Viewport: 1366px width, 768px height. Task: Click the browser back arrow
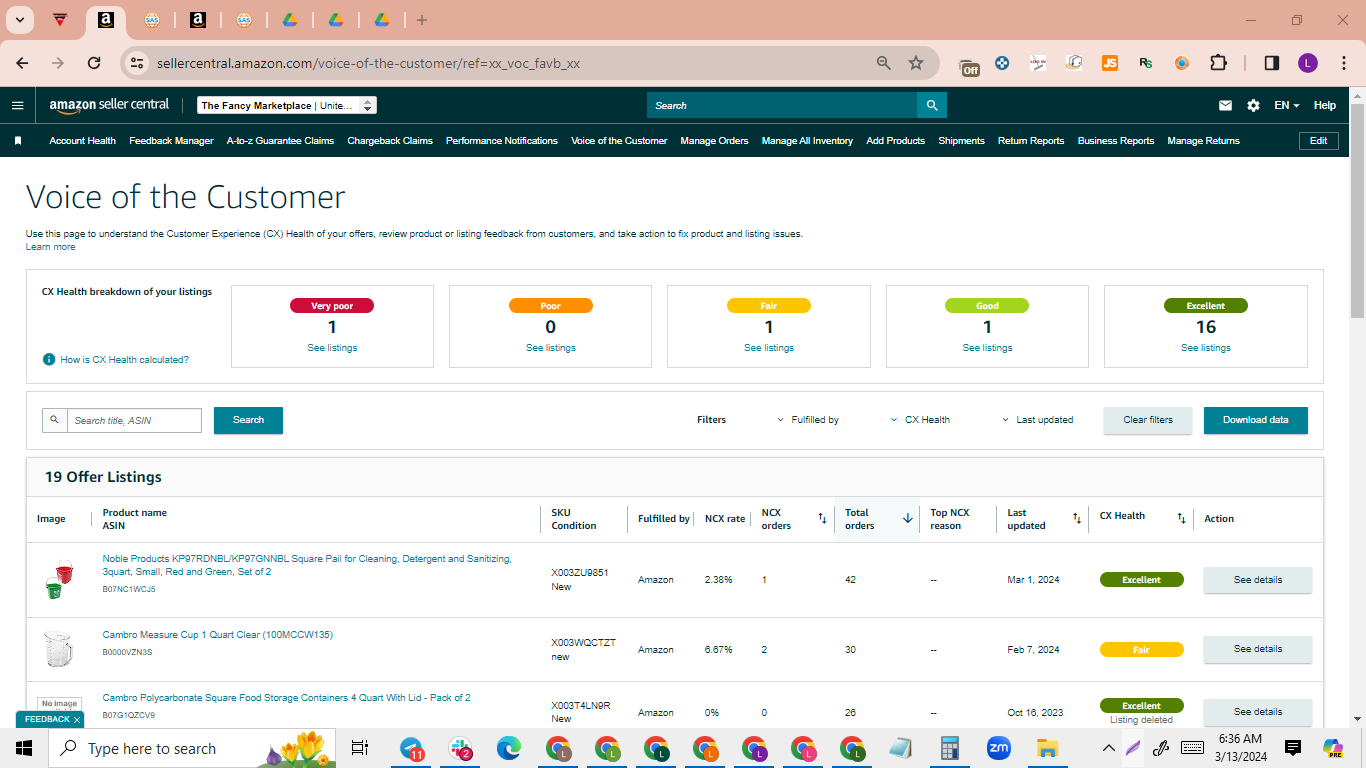22,63
